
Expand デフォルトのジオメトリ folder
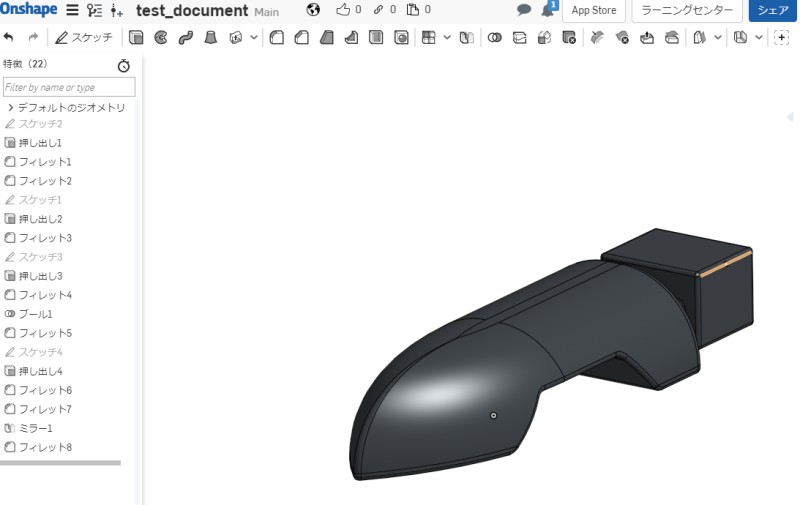(x=10, y=108)
